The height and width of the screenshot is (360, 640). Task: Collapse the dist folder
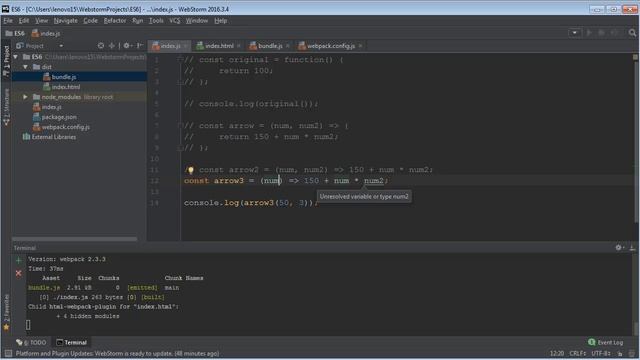26,67
